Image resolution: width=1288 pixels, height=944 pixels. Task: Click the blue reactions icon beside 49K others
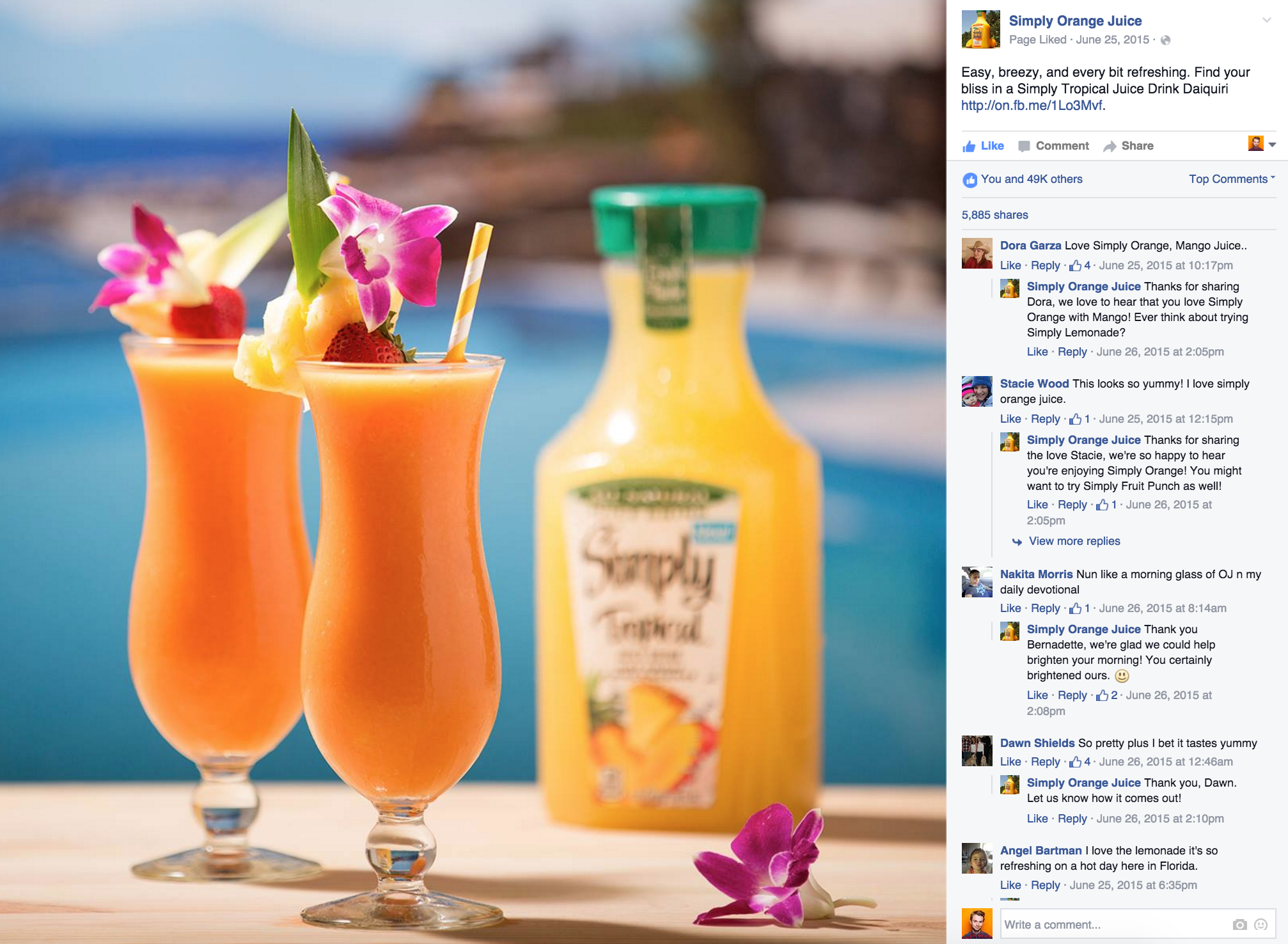point(970,180)
